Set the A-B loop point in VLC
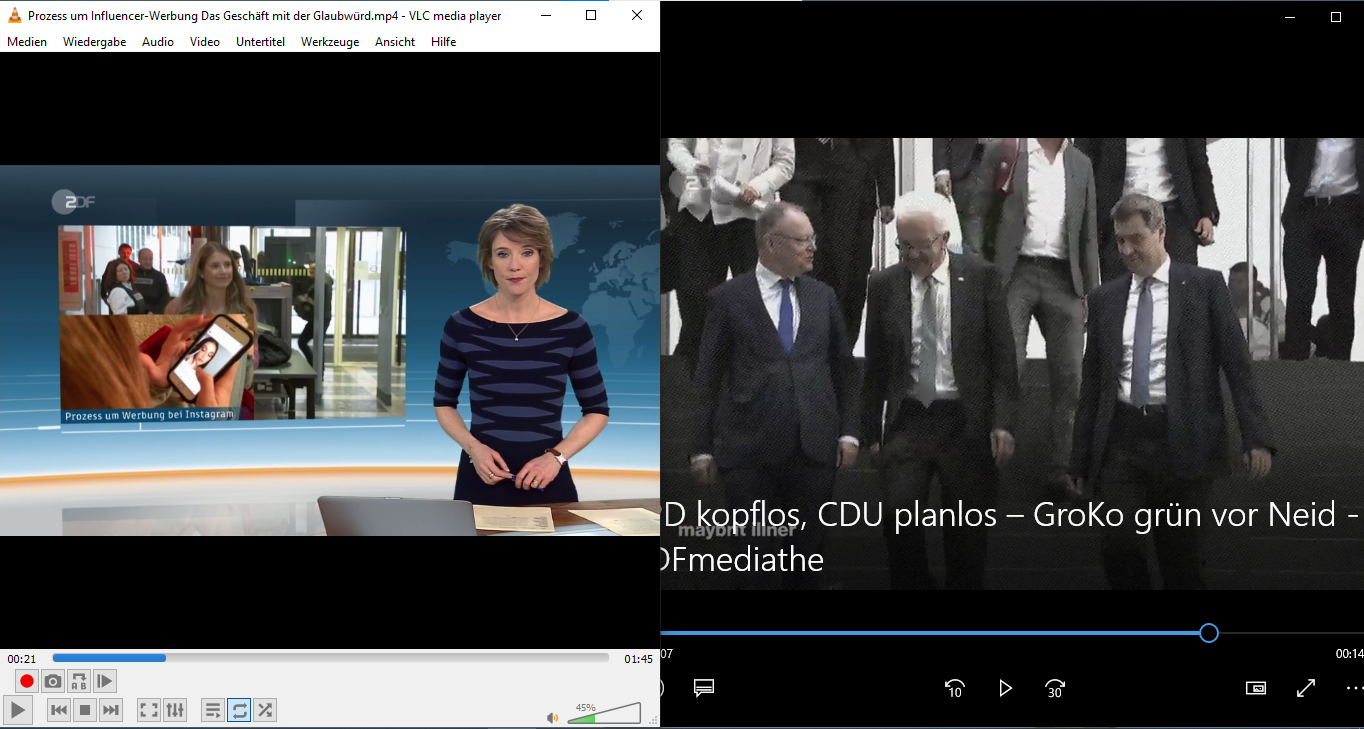 pos(79,681)
